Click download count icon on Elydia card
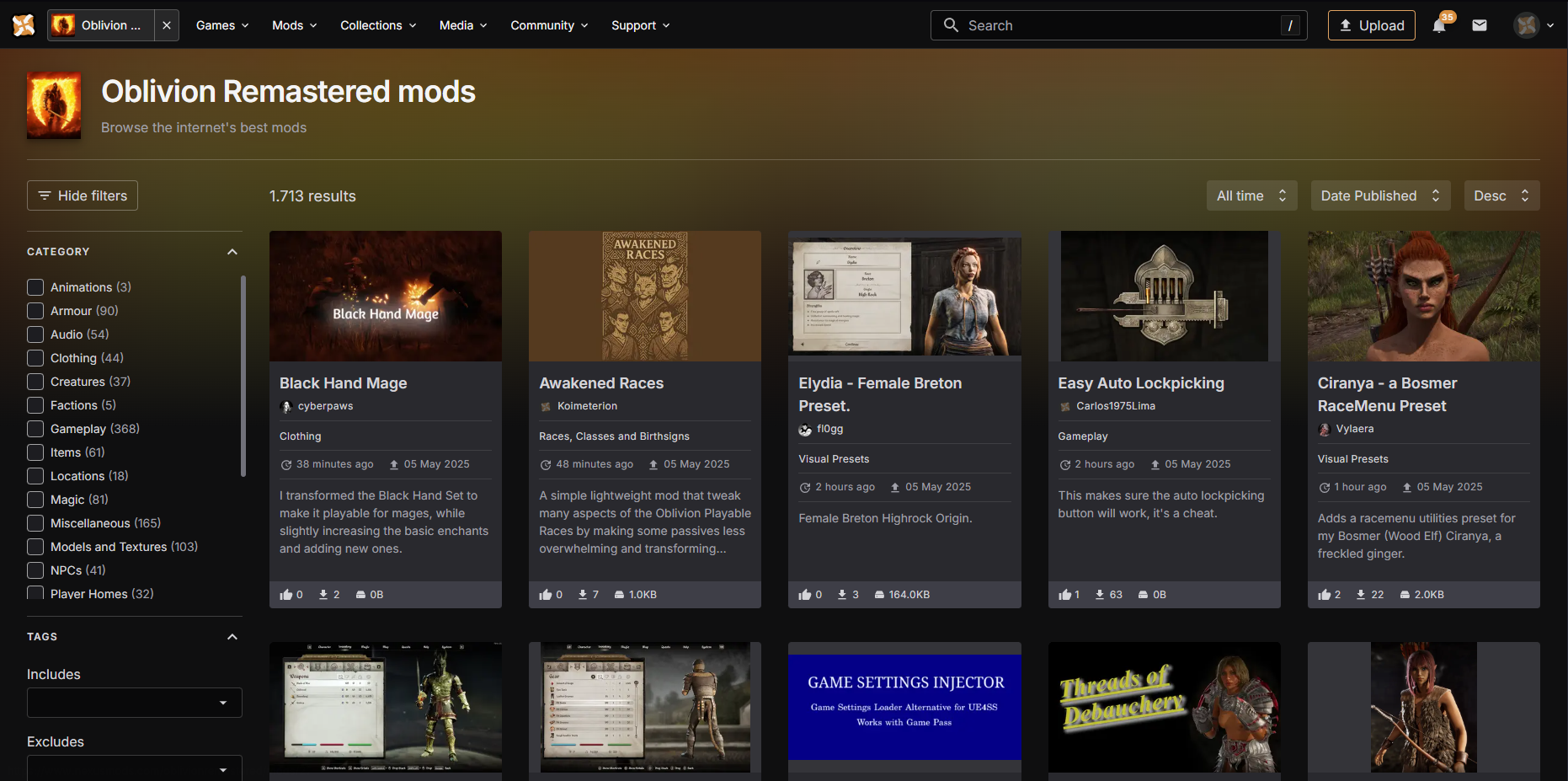1568x781 pixels. 842,595
